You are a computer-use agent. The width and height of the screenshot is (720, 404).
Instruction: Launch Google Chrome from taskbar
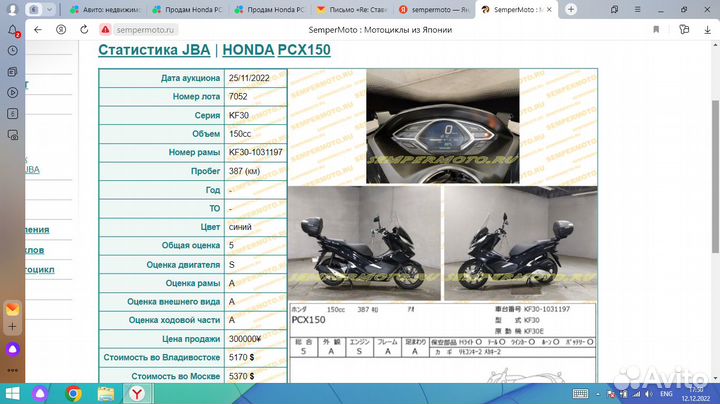pos(73,394)
